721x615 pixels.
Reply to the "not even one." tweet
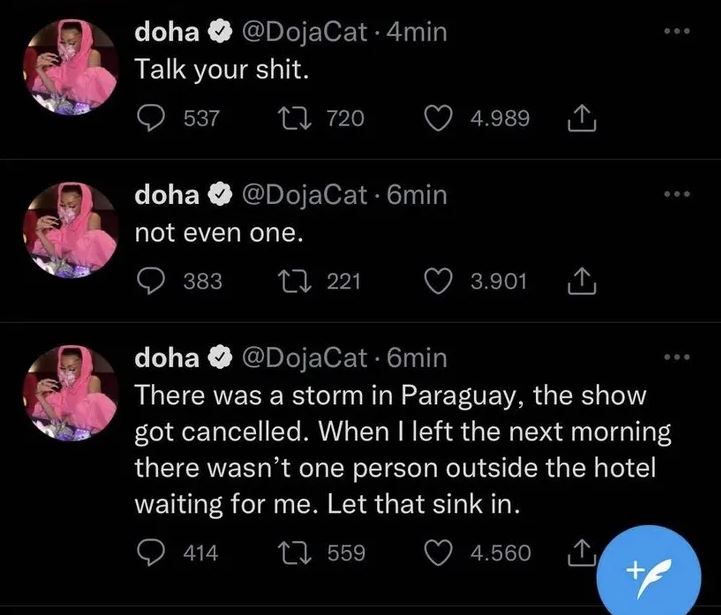pyautogui.click(x=151, y=282)
